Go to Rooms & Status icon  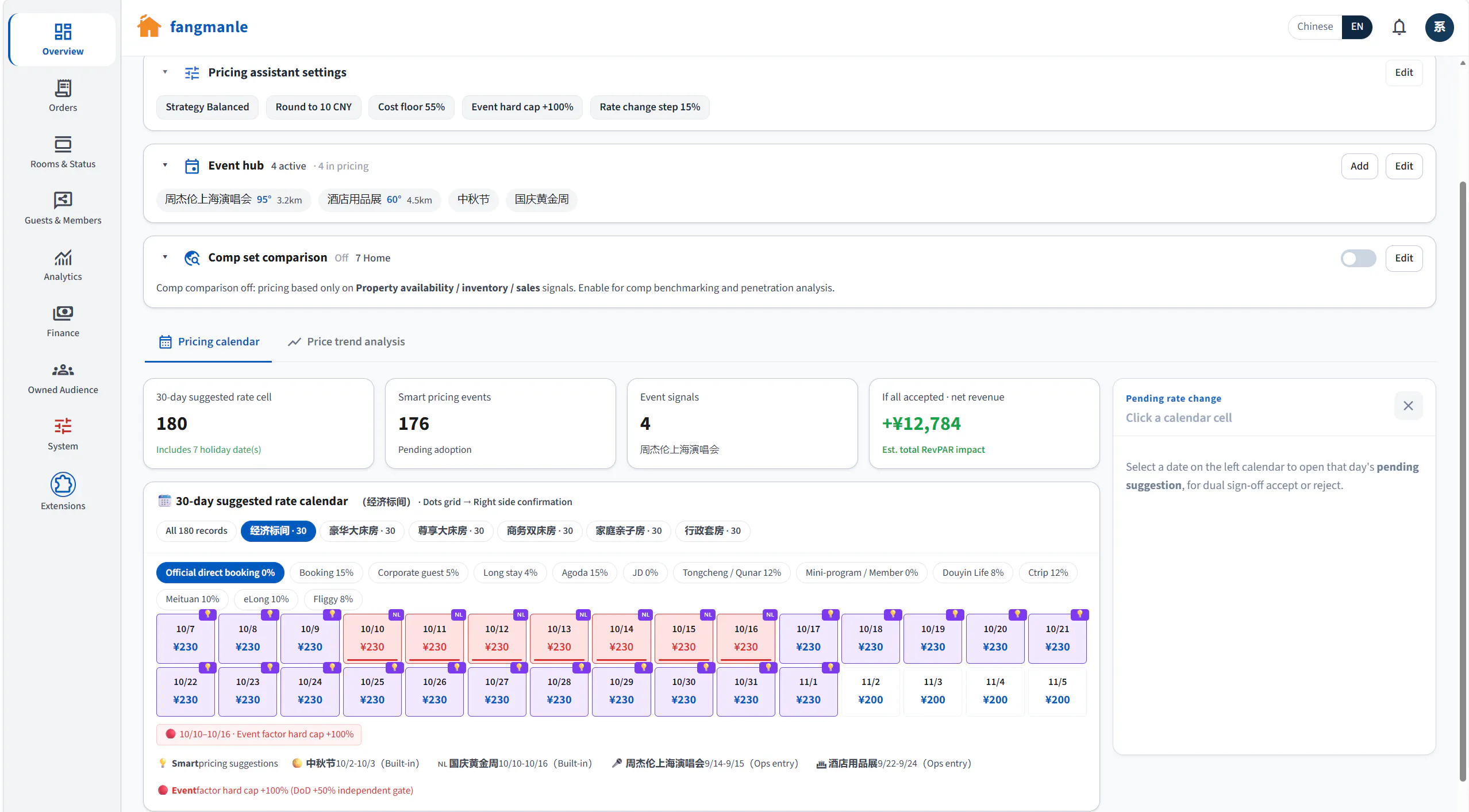click(x=63, y=144)
